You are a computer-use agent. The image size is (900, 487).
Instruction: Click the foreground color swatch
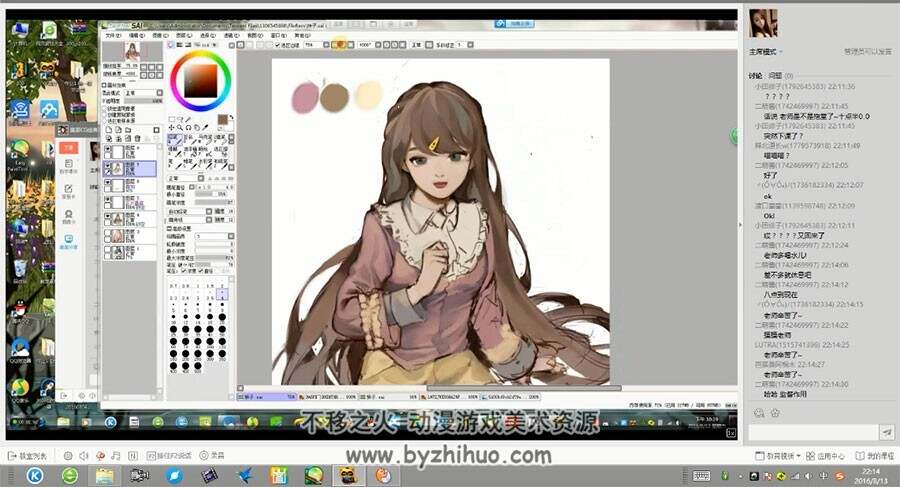pyautogui.click(x=223, y=119)
